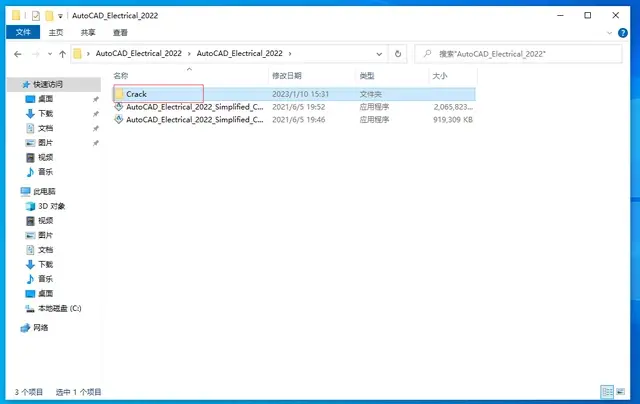Open 视频 under quick access
The image size is (640, 404).
point(45,157)
